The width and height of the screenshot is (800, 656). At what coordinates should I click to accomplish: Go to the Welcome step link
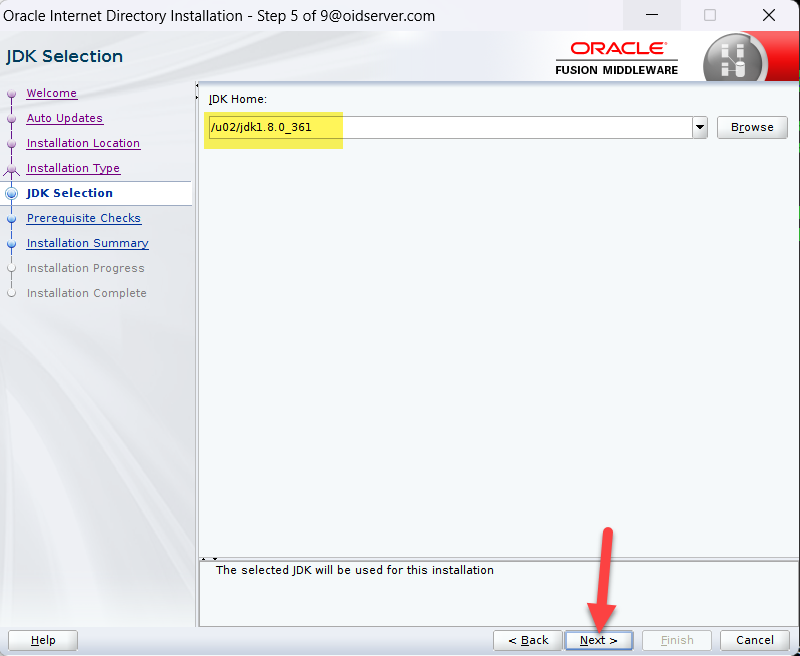pyautogui.click(x=51, y=93)
